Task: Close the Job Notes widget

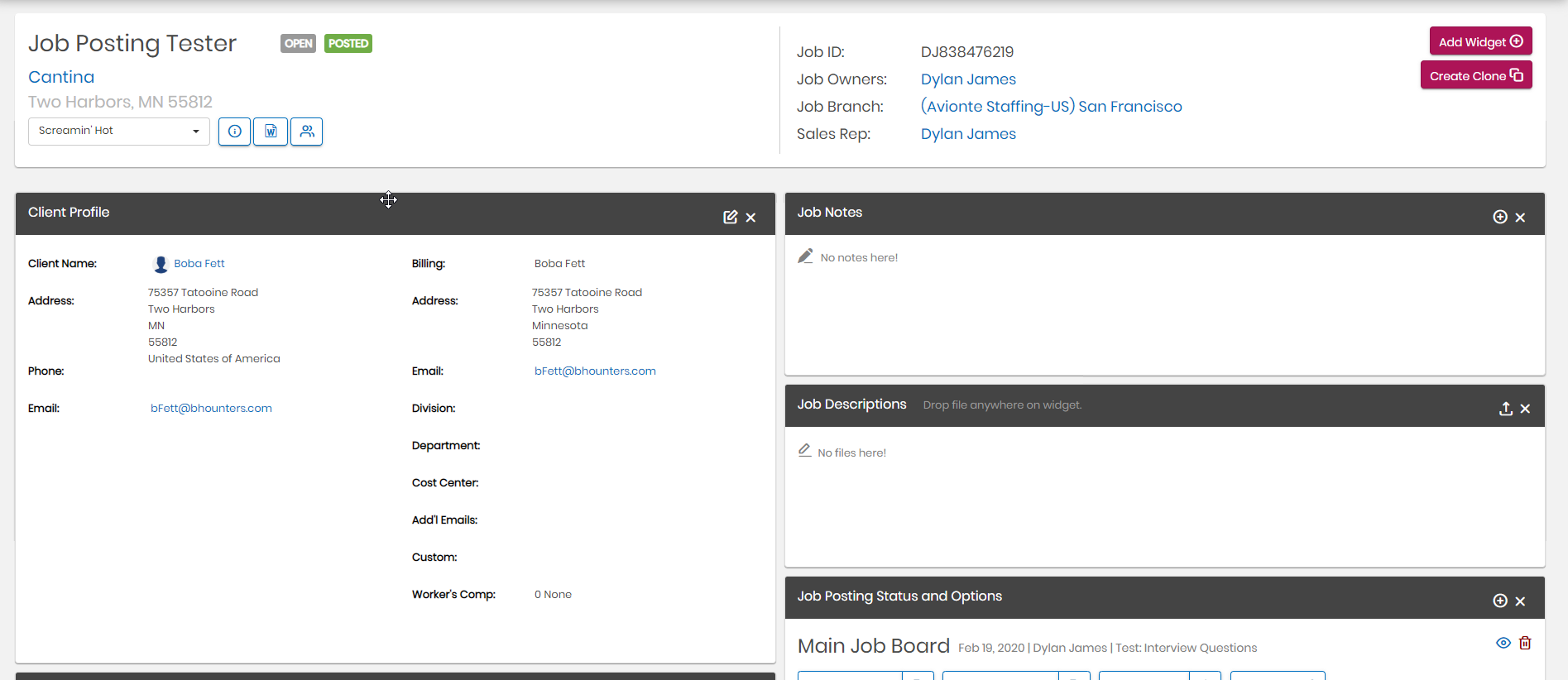Action: pos(1520,218)
